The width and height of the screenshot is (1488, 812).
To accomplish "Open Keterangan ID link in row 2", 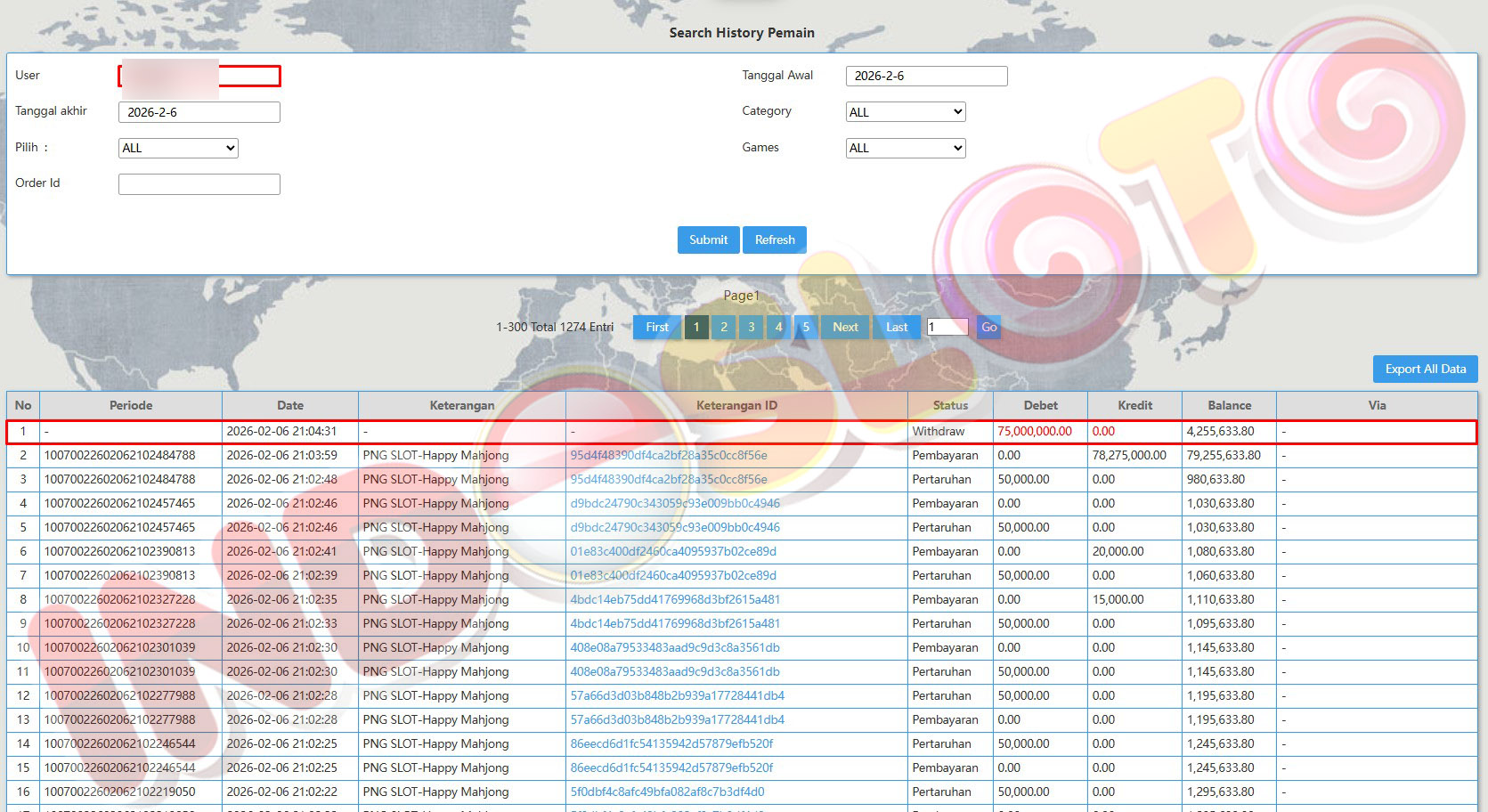I will coord(668,455).
